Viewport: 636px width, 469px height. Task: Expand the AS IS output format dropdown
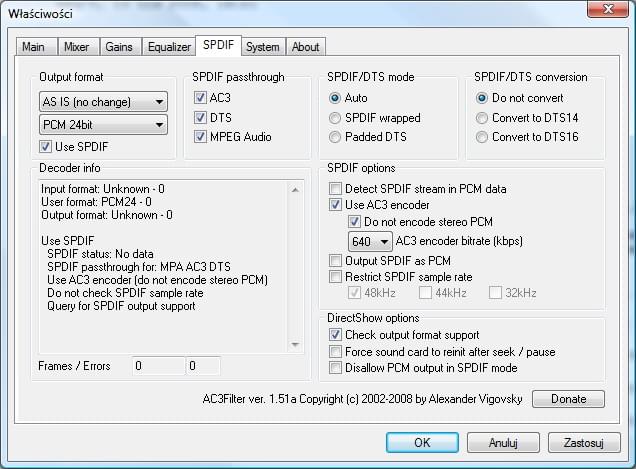click(104, 101)
